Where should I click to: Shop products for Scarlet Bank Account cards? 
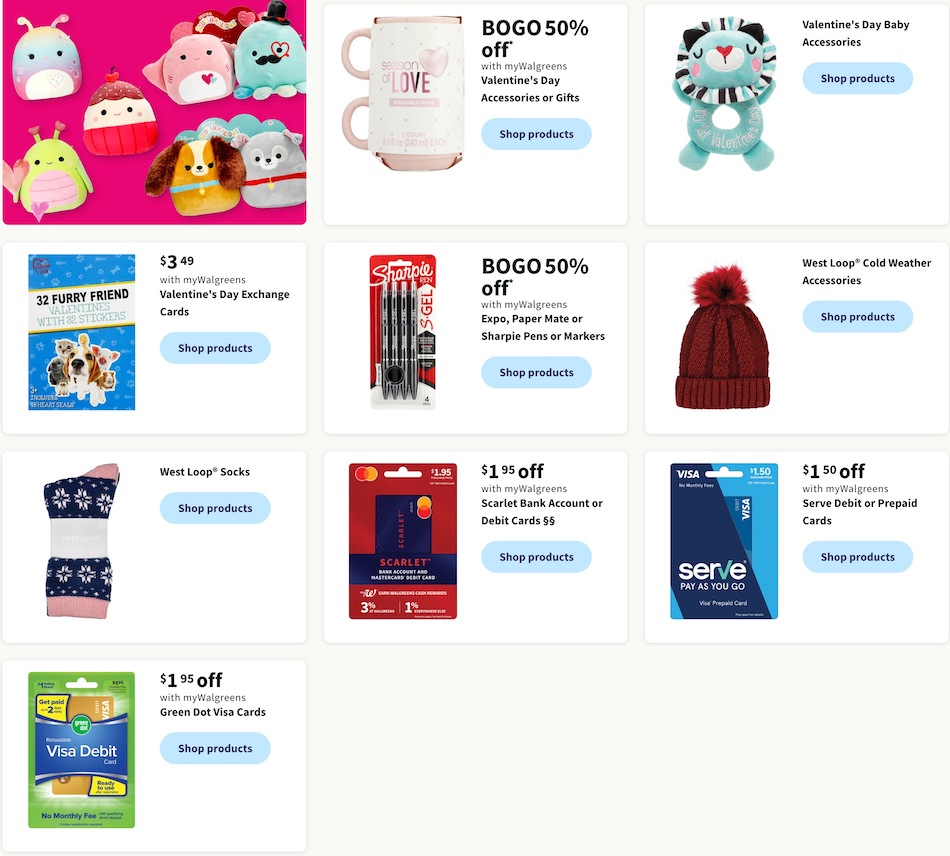[x=536, y=557]
